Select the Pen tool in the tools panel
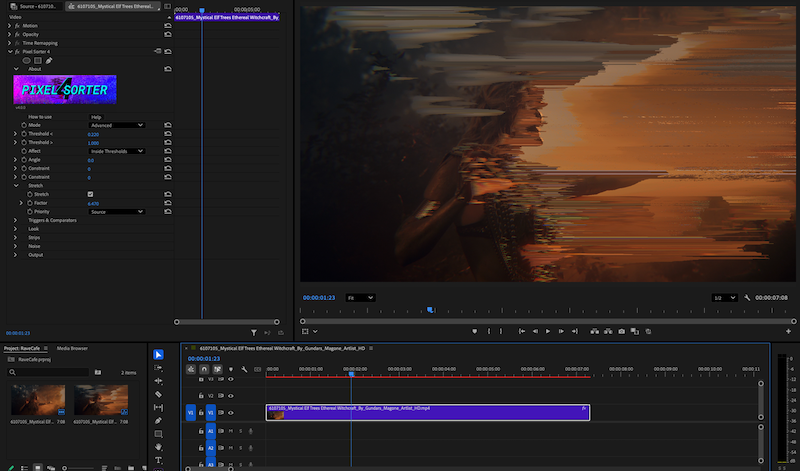 click(x=158, y=420)
